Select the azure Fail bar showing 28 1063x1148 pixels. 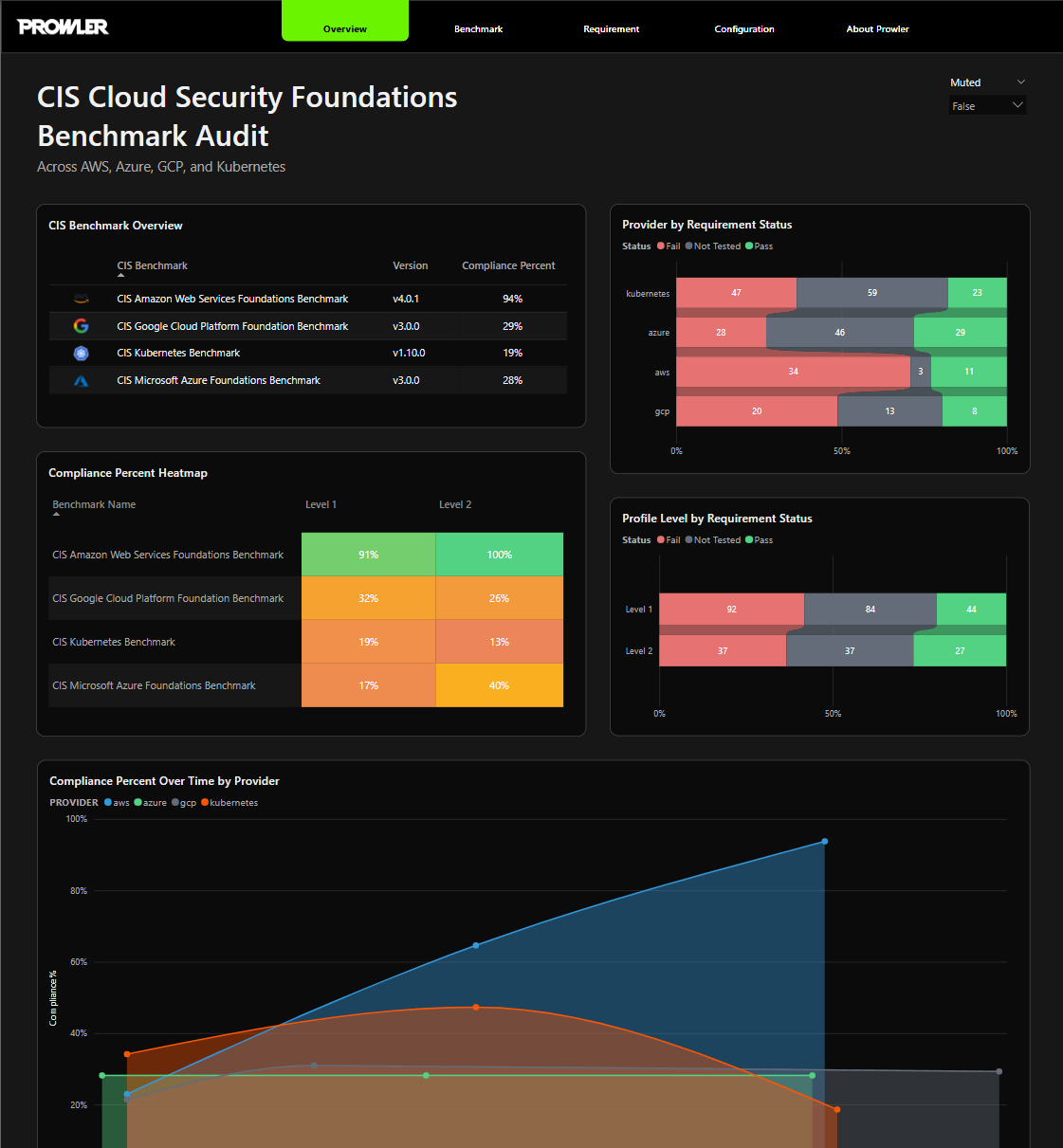point(722,333)
